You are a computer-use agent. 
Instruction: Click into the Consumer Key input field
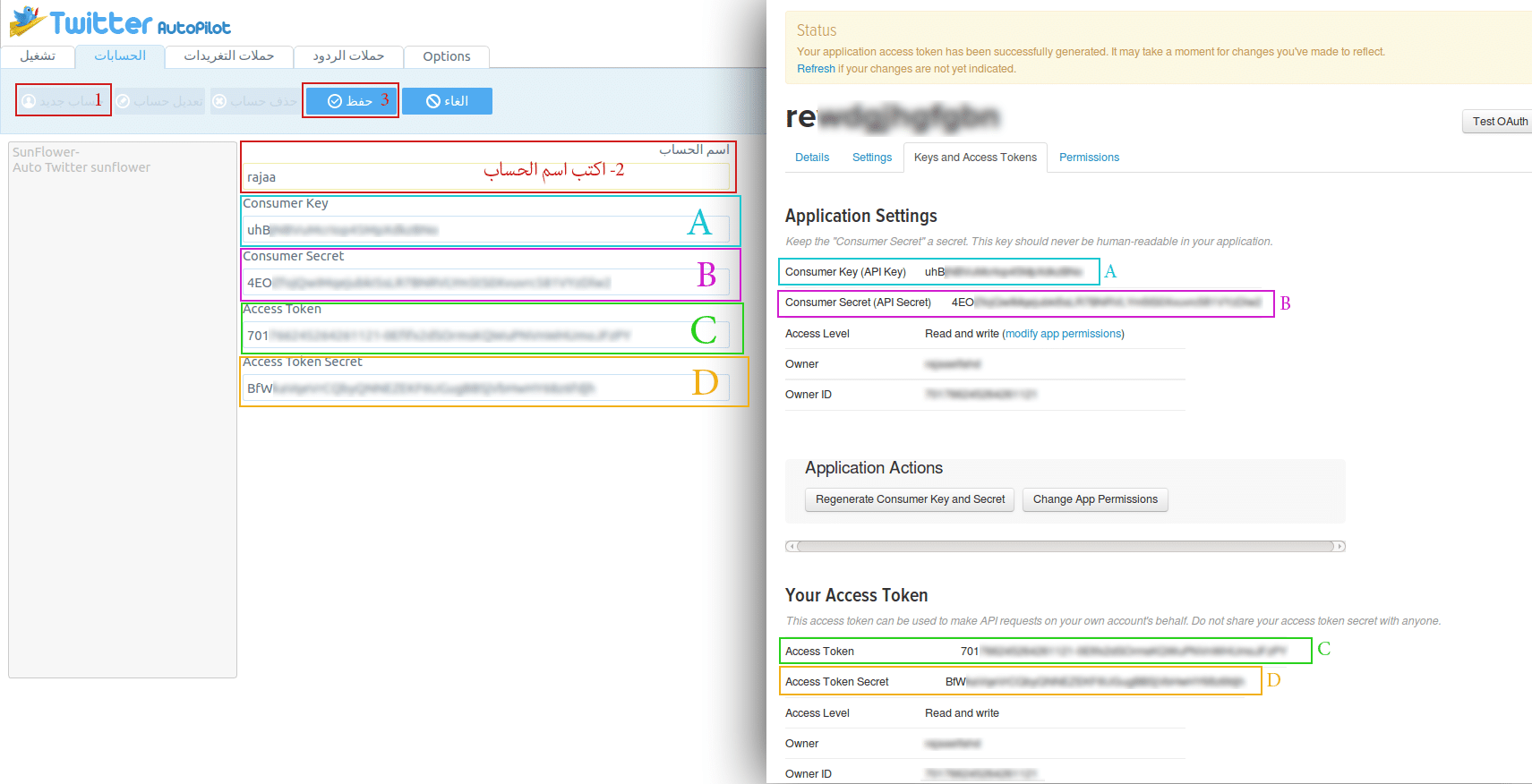point(486,229)
